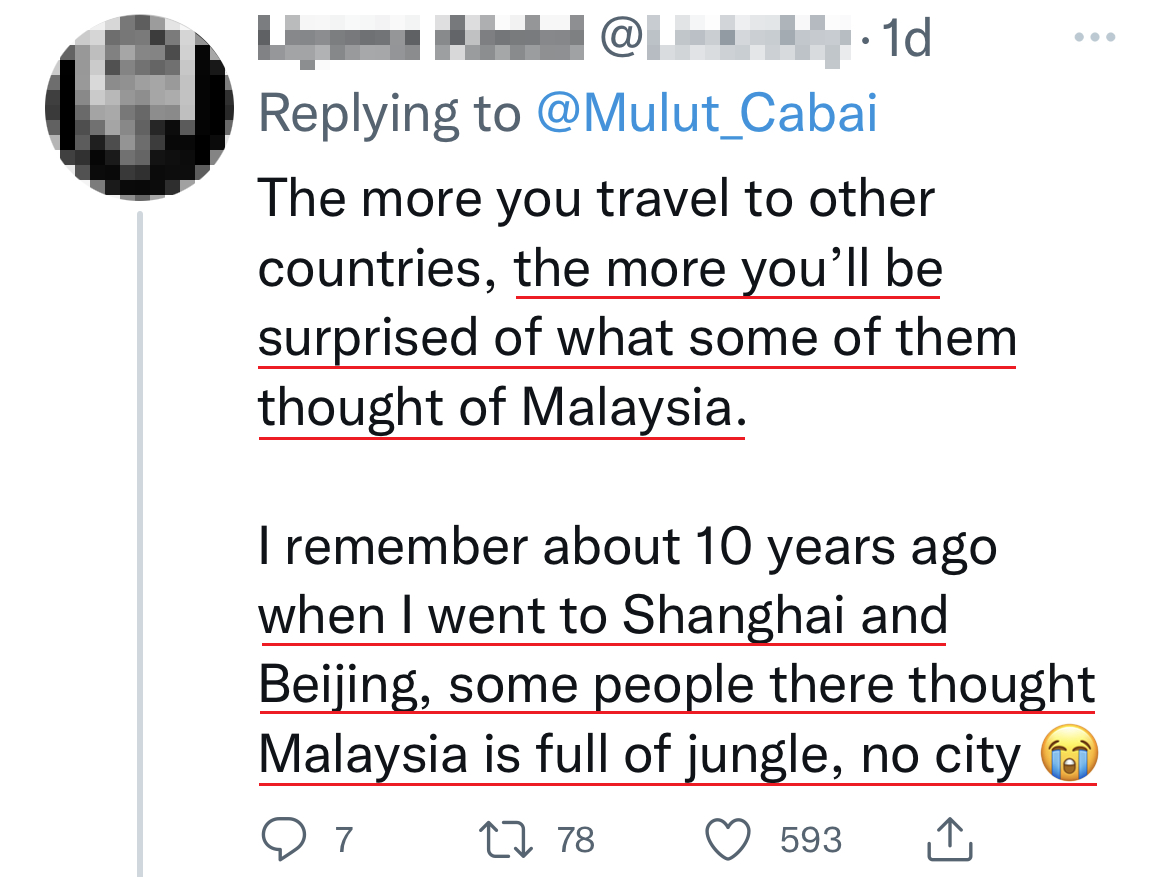The width and height of the screenshot is (1170, 877).
Task: Click the "Replying to" label text
Action: click(390, 113)
